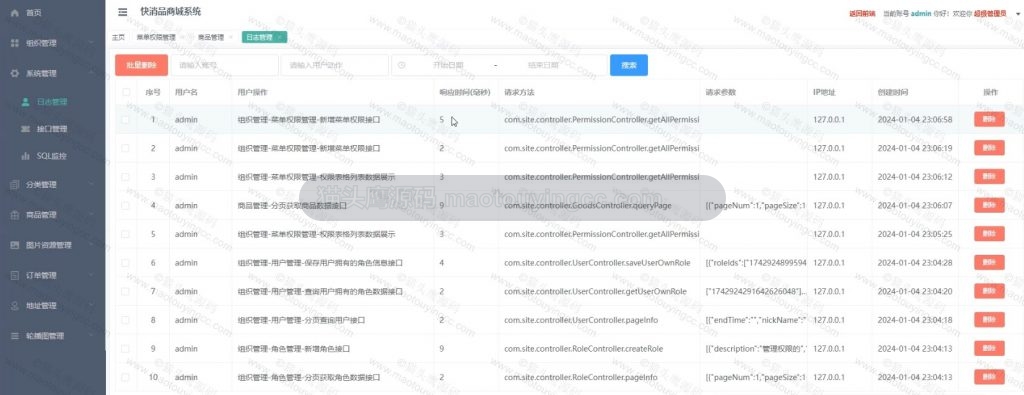Image resolution: width=1024 pixels, height=395 pixels.
Task: Click the 日志管理 person icon in sidebar
Action: pos(25,102)
